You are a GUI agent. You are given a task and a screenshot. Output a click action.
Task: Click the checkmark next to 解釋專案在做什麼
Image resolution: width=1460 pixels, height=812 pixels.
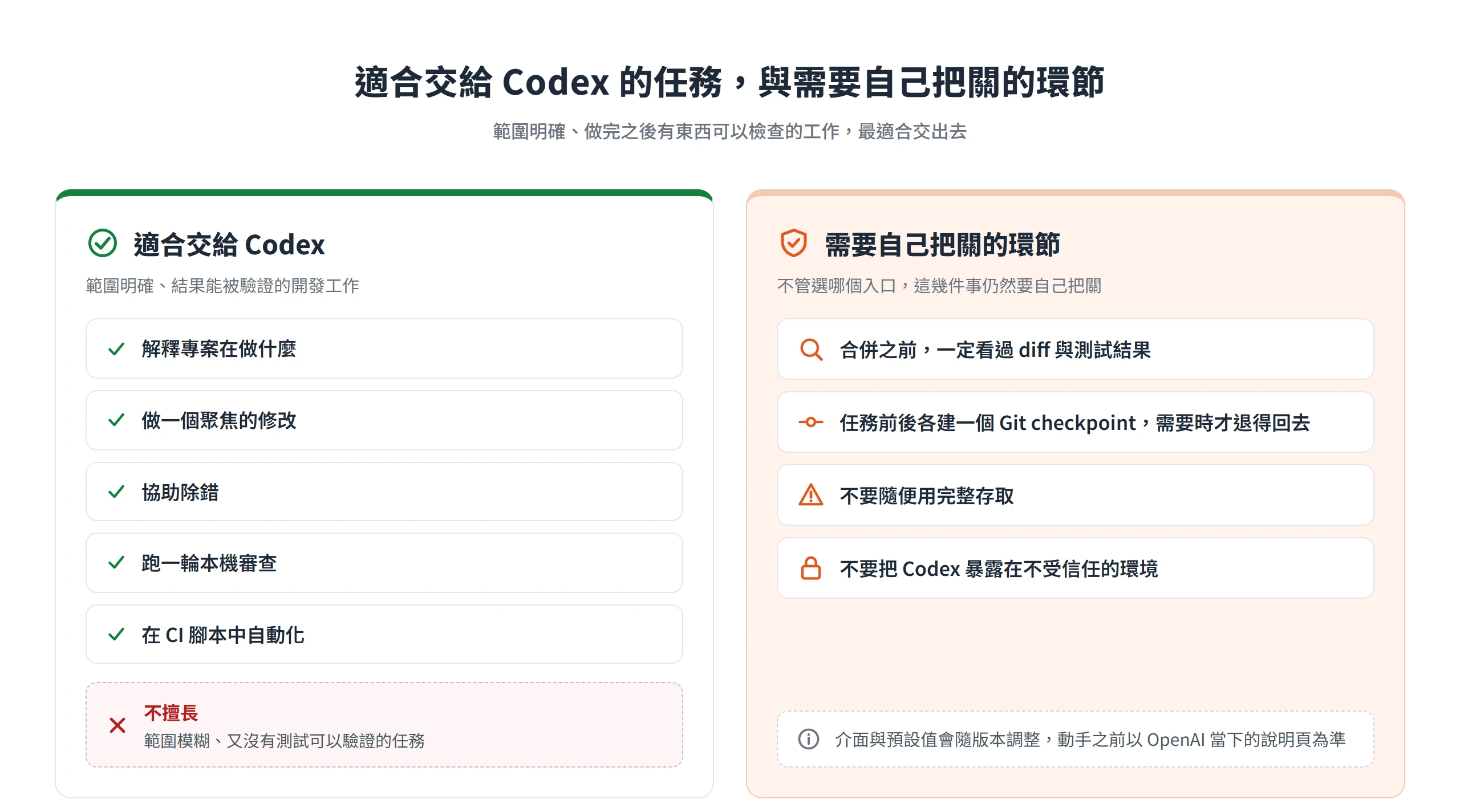point(116,349)
